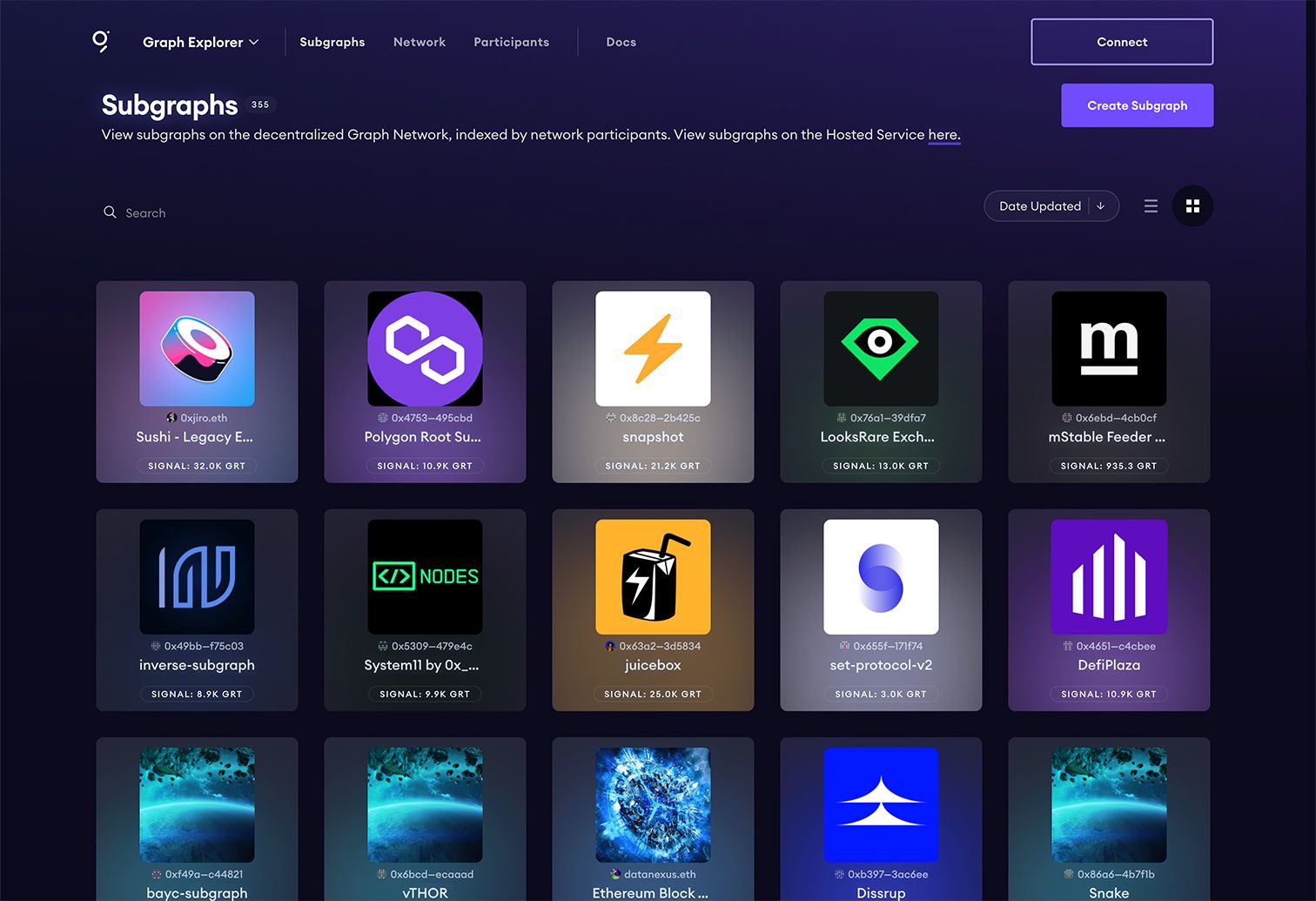Viewport: 1316px width, 901px height.
Task: Click the Signal: 32.0K GRT badge
Action: point(197,466)
